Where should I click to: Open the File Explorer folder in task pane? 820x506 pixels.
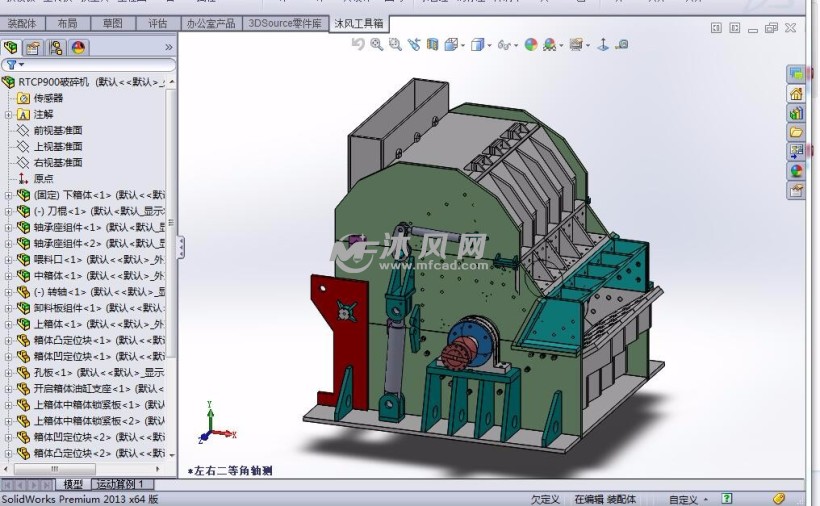point(796,131)
